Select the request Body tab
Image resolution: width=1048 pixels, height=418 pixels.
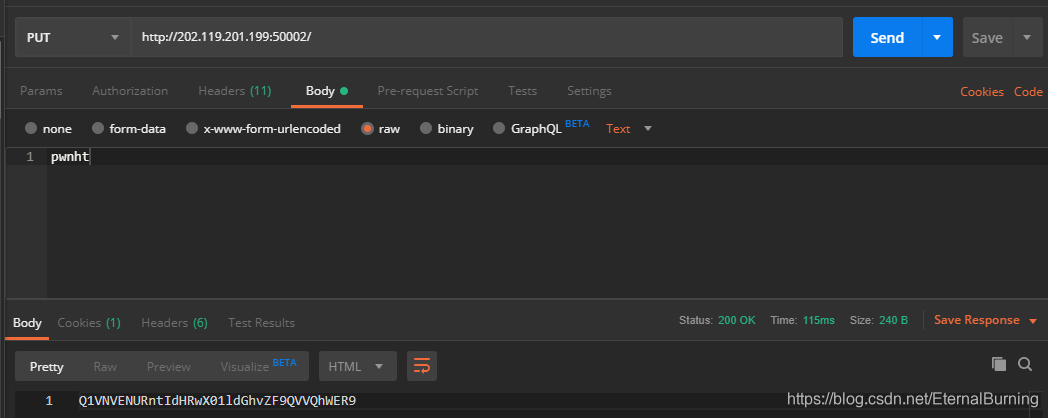(326, 91)
